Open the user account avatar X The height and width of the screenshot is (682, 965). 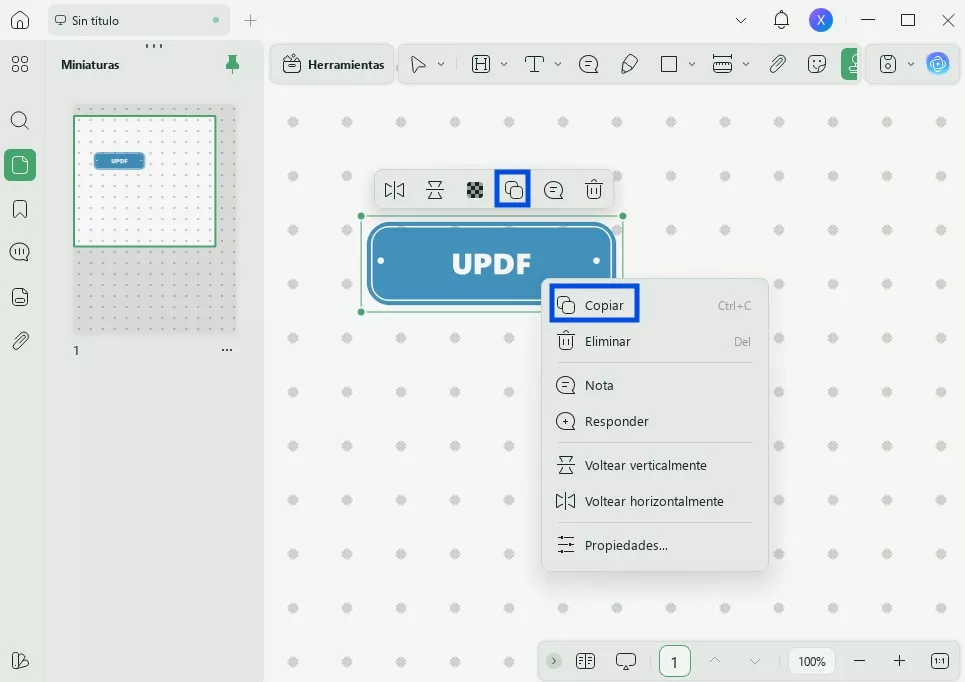(x=820, y=20)
